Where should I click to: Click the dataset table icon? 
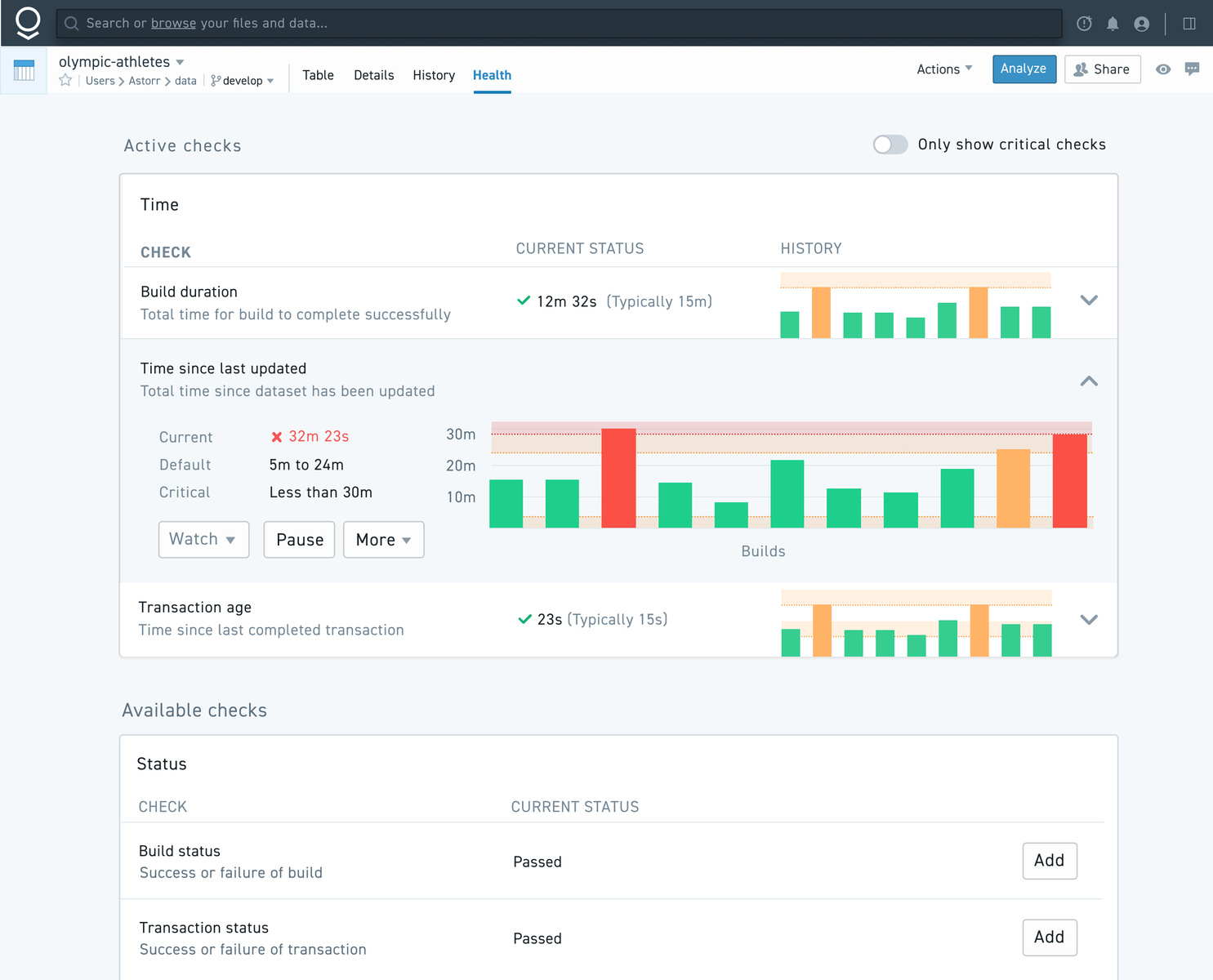(25, 70)
